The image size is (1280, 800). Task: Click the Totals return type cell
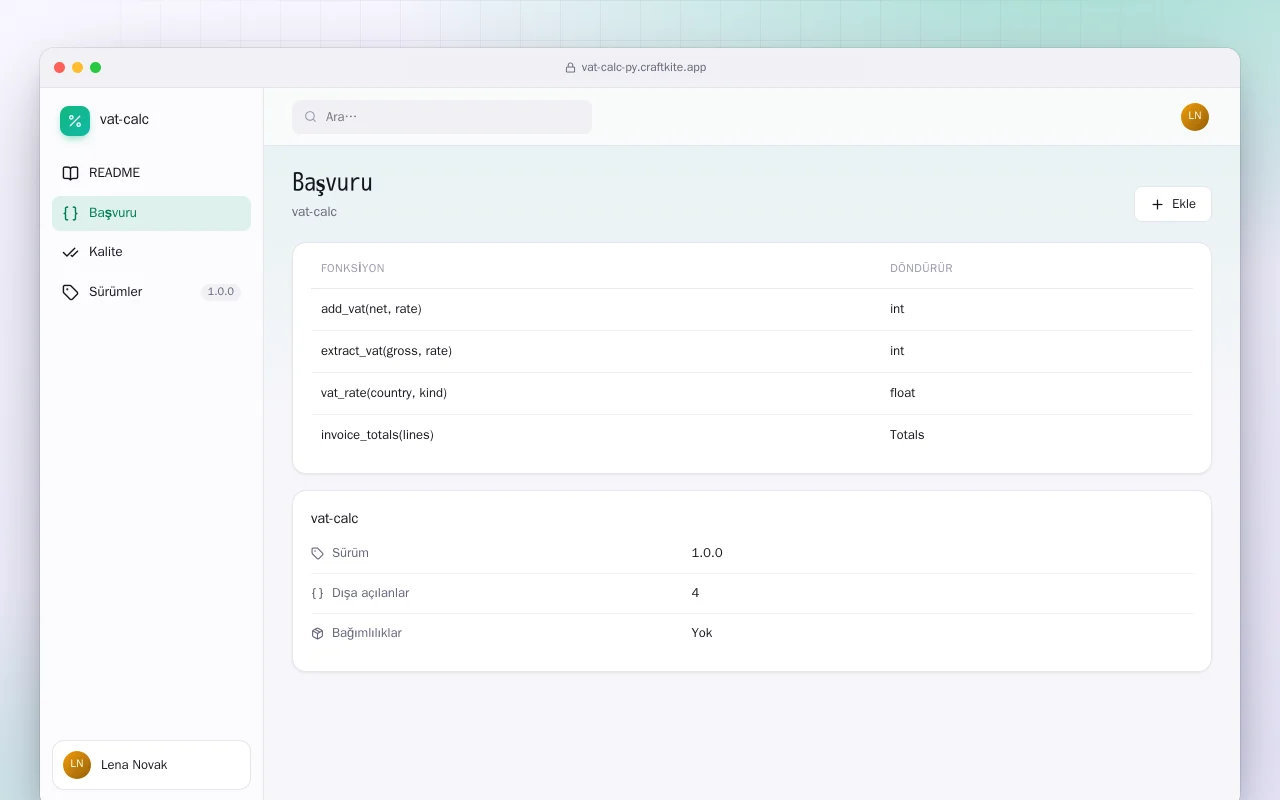(x=907, y=435)
